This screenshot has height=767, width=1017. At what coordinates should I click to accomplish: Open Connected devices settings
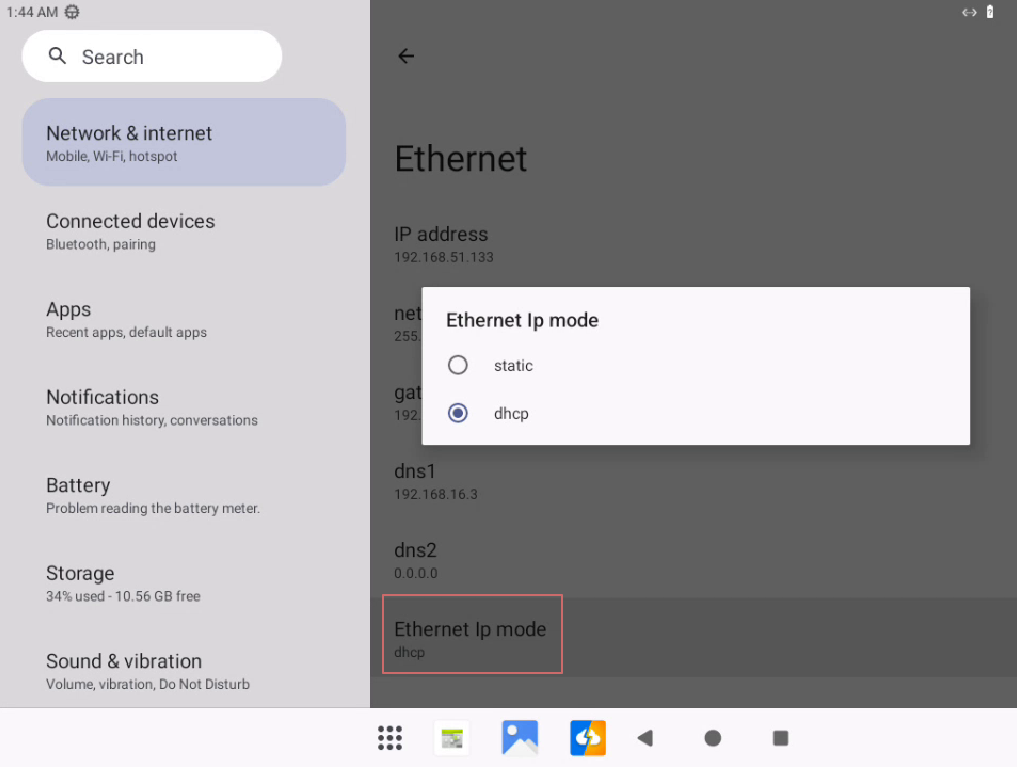point(184,230)
